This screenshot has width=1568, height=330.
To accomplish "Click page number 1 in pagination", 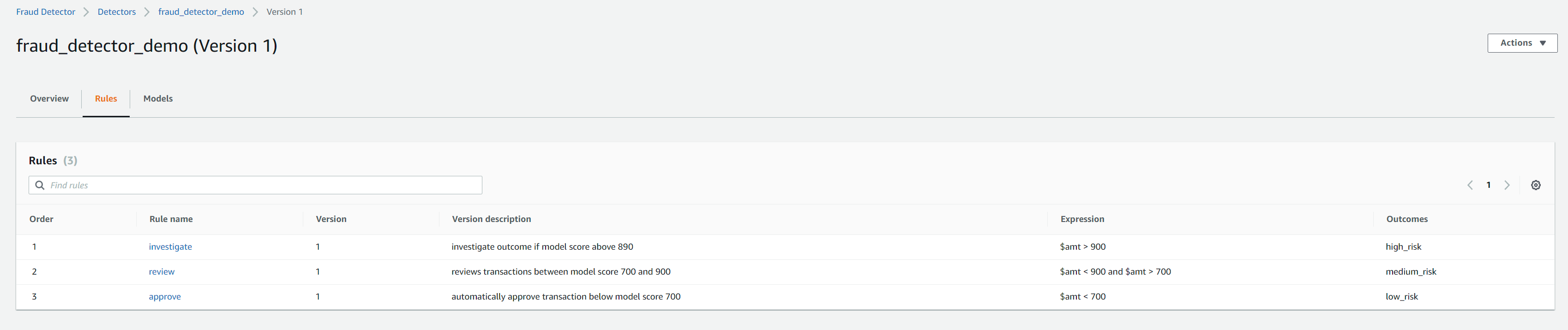I will (1488, 185).
